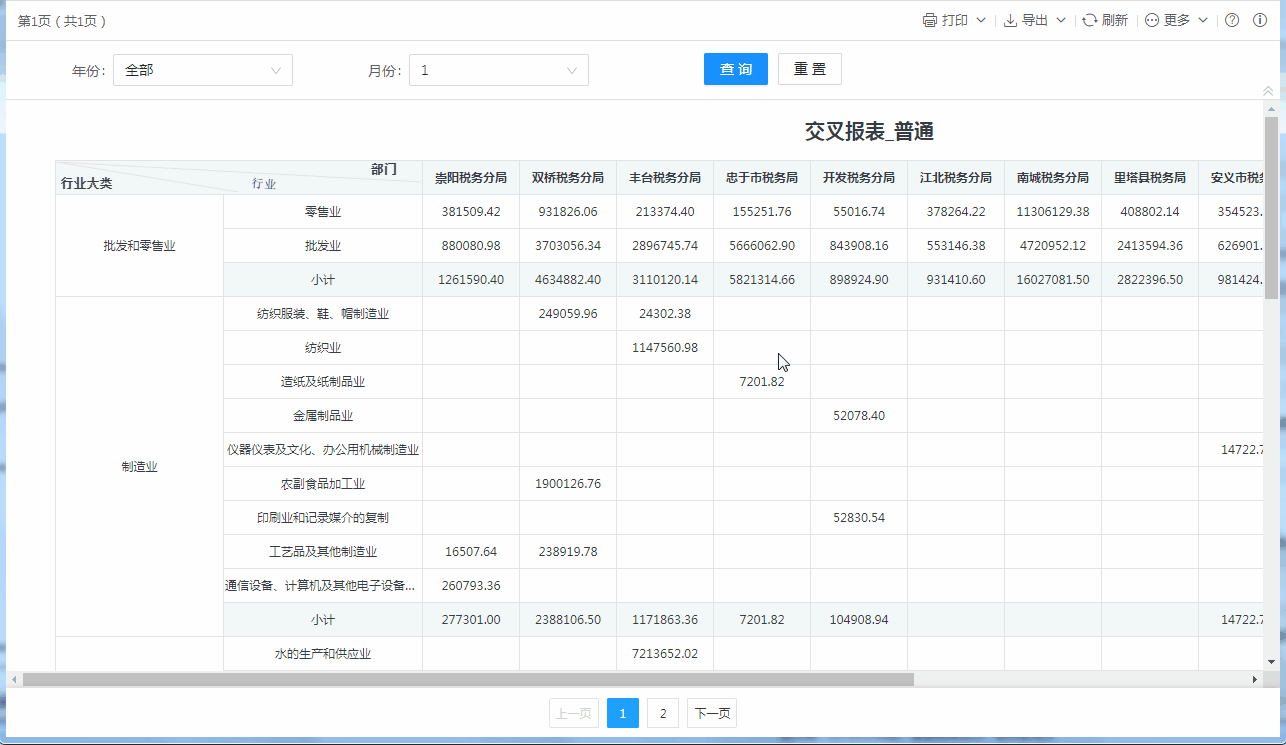
Task: Click the download icon for 导出
Action: tap(1010, 20)
